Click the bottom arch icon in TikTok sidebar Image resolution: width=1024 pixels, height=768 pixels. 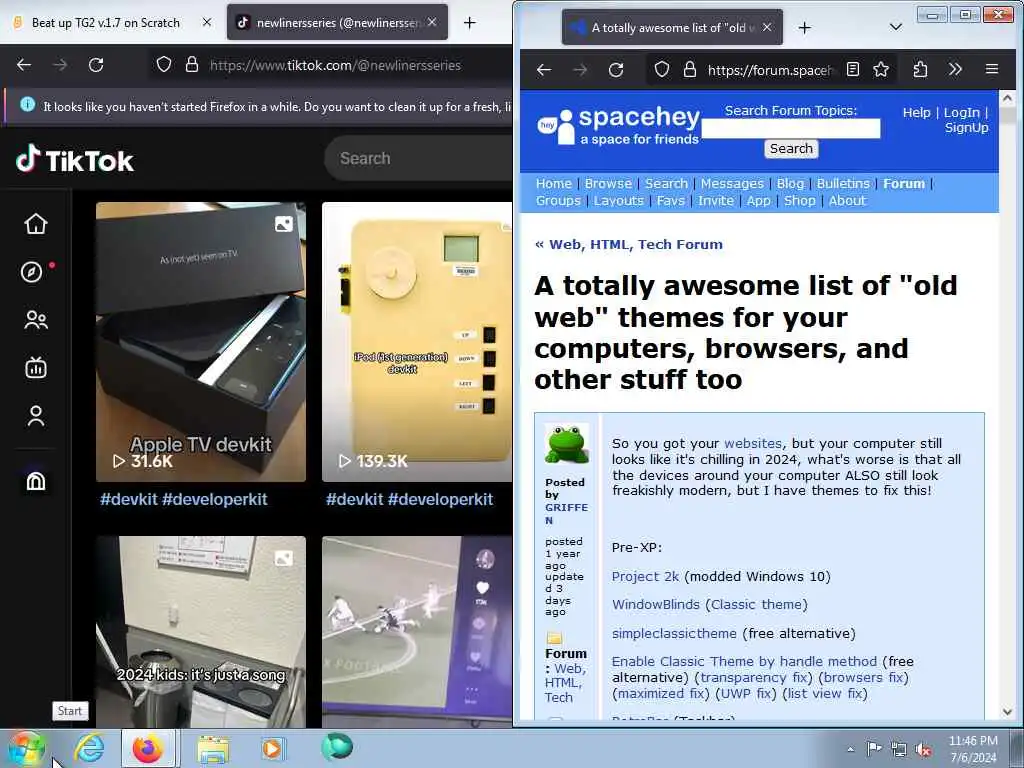point(36,481)
